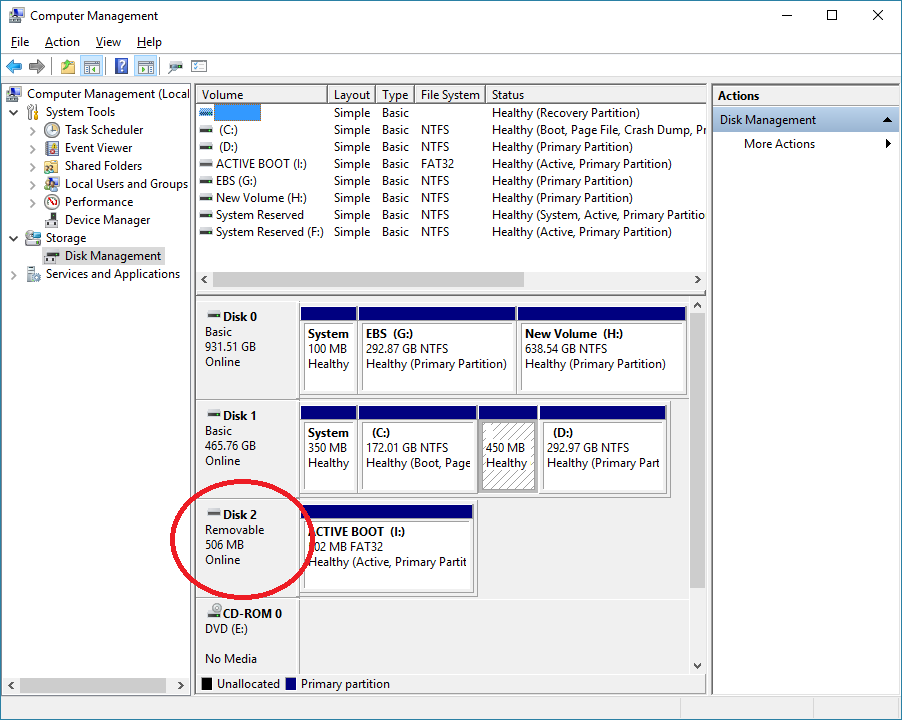Click the System Tools wrench icon

tap(33, 112)
